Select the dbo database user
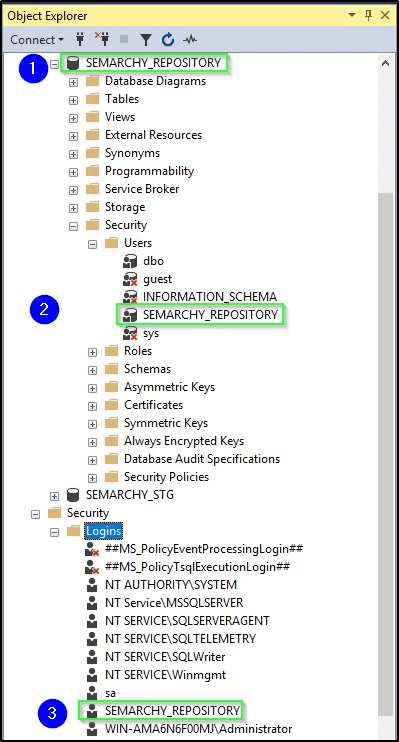This screenshot has height=742, width=399. click(x=153, y=261)
